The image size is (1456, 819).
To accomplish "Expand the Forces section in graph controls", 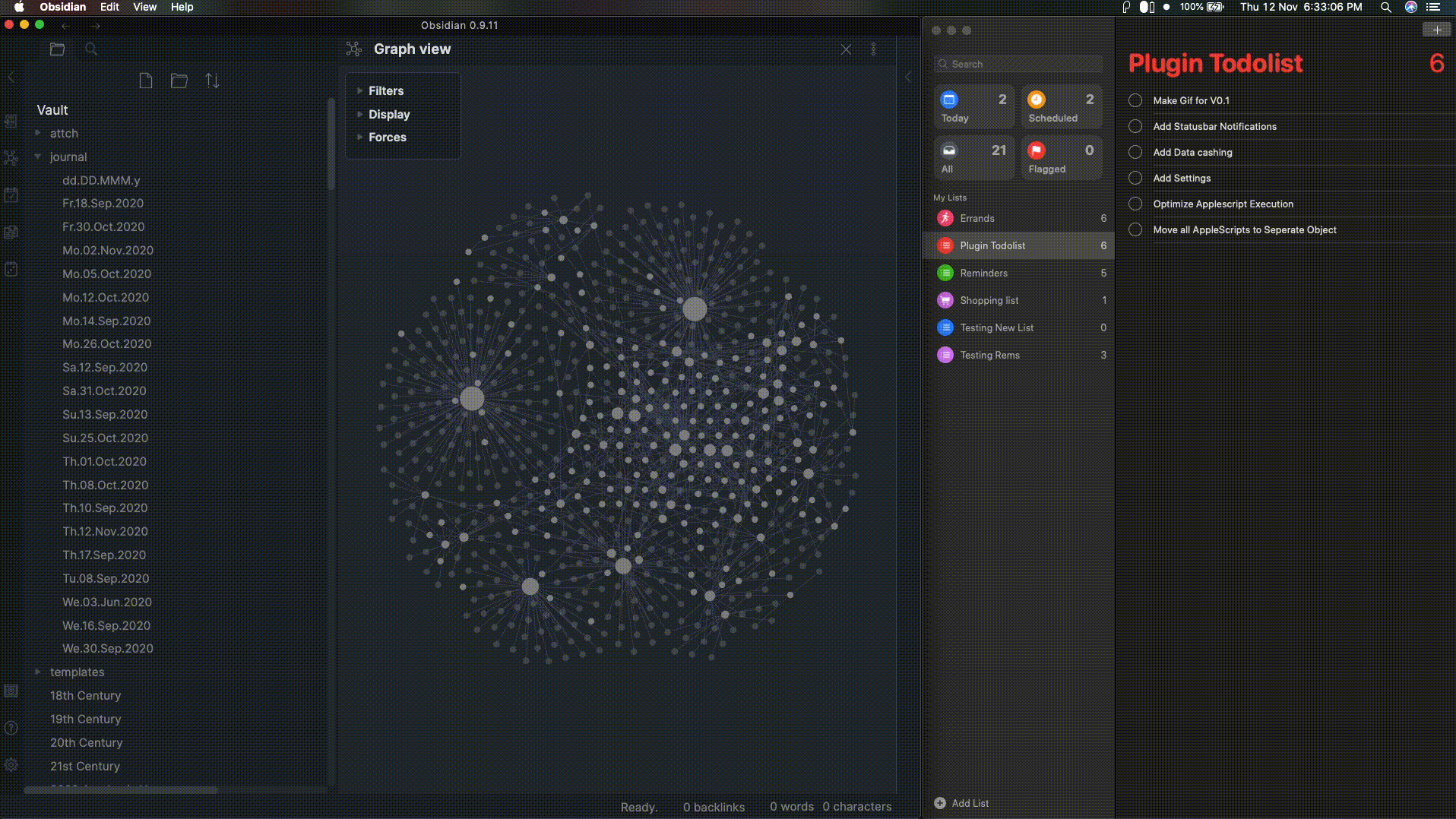I will [x=388, y=137].
